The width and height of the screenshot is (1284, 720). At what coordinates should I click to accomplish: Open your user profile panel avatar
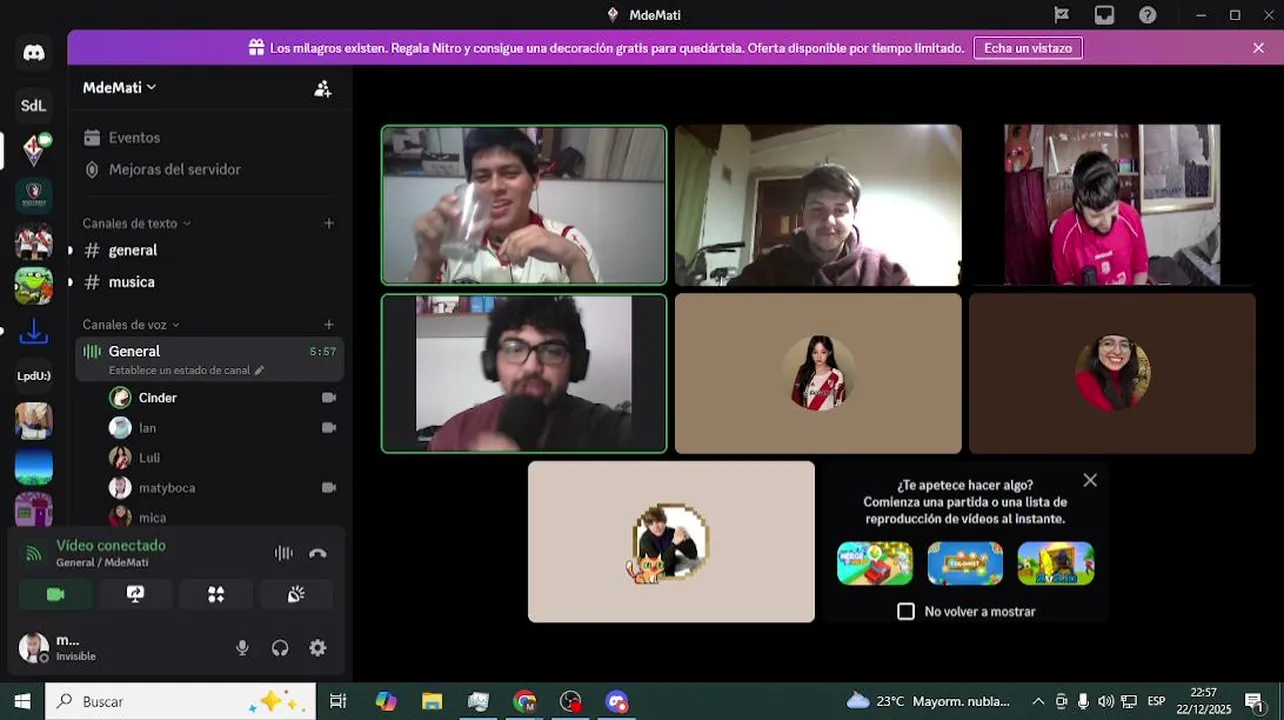click(34, 647)
